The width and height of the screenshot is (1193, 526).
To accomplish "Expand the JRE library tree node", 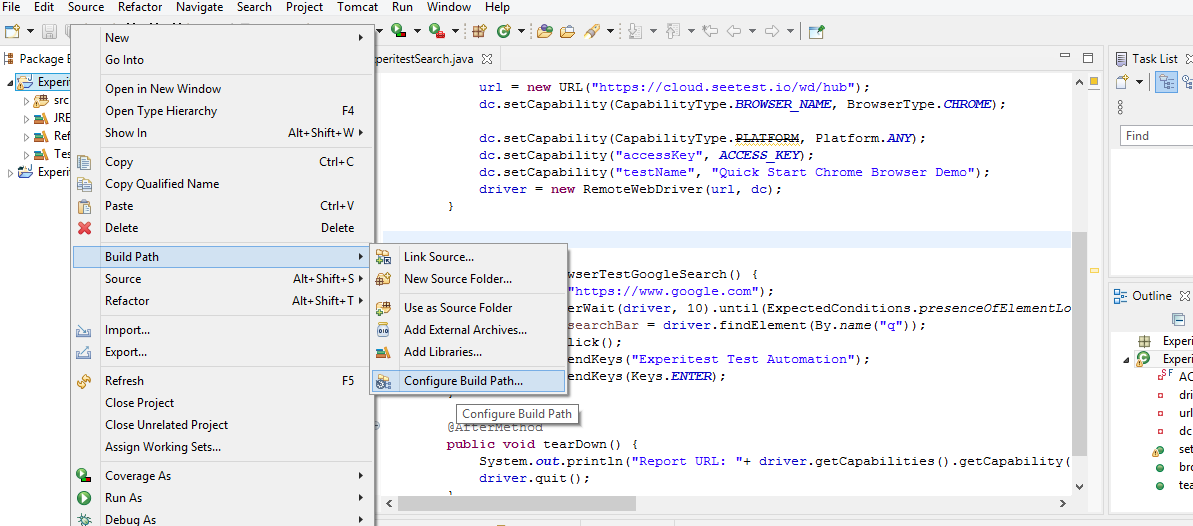I will [27, 119].
